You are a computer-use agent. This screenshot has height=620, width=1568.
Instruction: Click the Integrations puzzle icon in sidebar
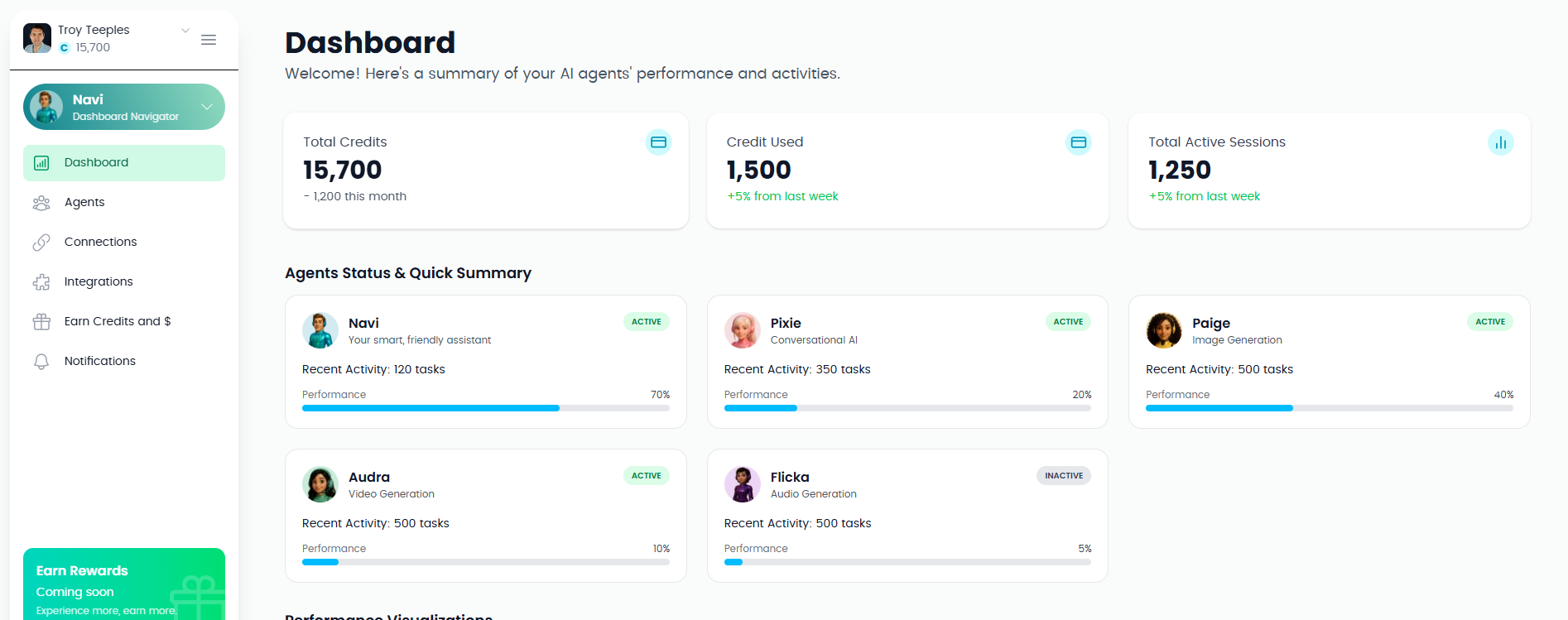tap(41, 282)
